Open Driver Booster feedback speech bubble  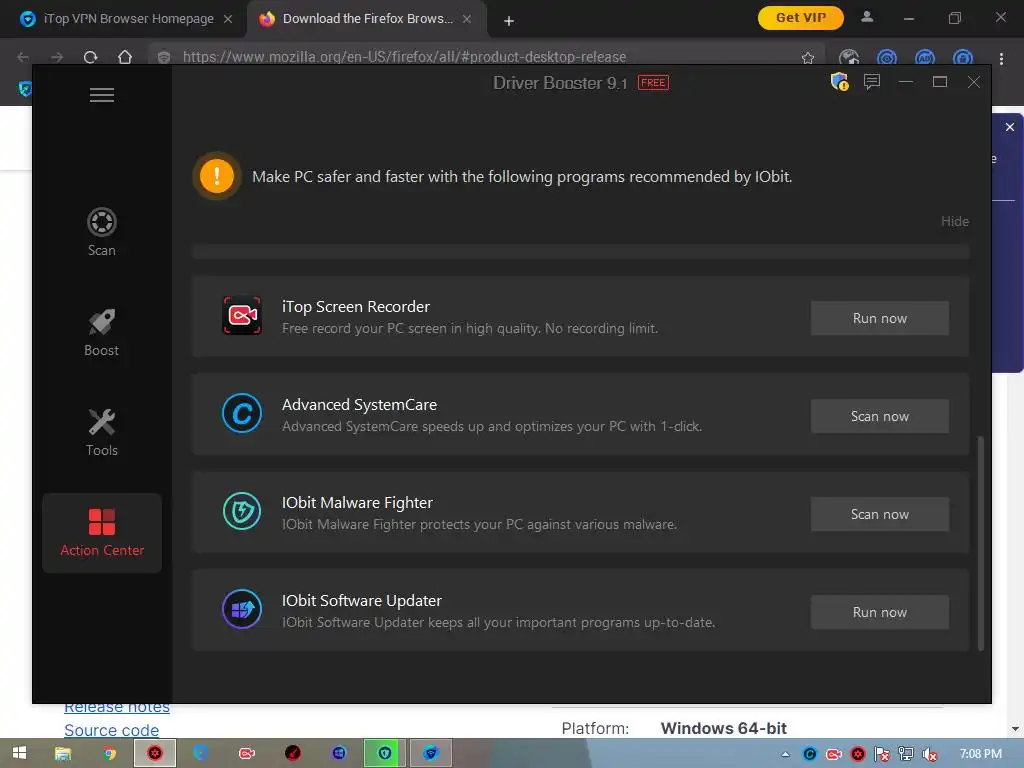[872, 82]
